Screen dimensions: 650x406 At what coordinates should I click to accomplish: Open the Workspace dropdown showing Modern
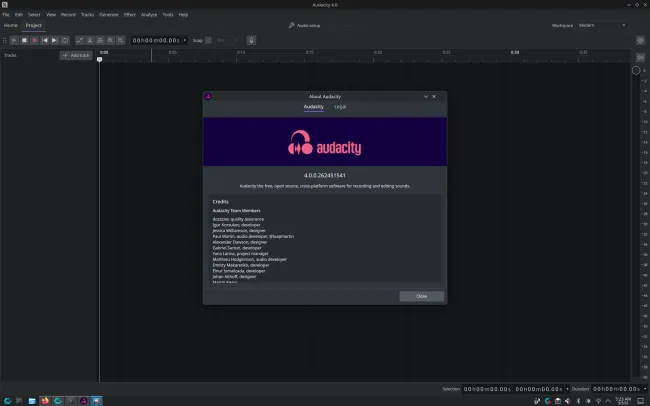[602, 25]
